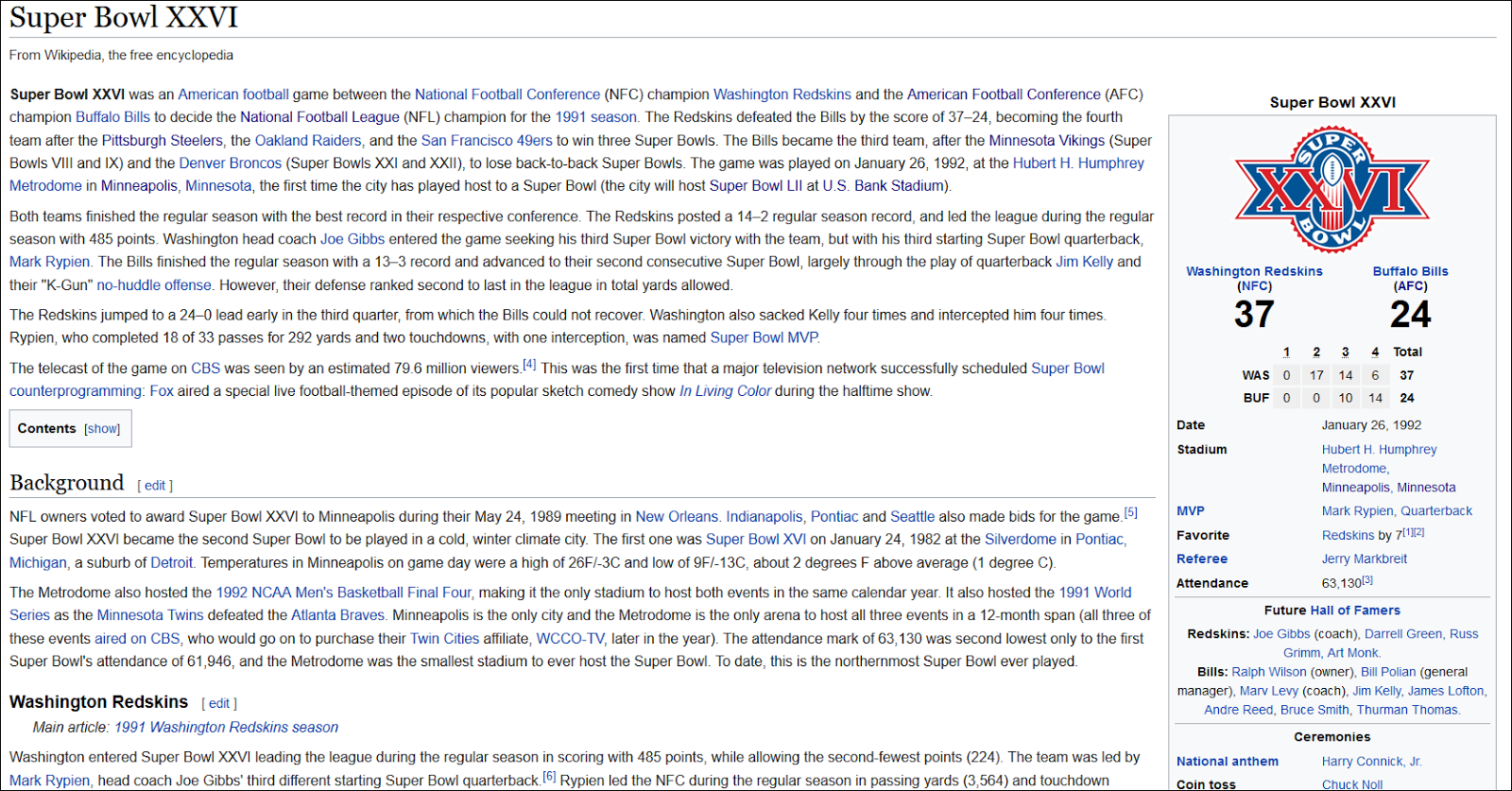Open Art Monk Hall of Famer link
This screenshot has width=1512, height=791.
(1353, 653)
